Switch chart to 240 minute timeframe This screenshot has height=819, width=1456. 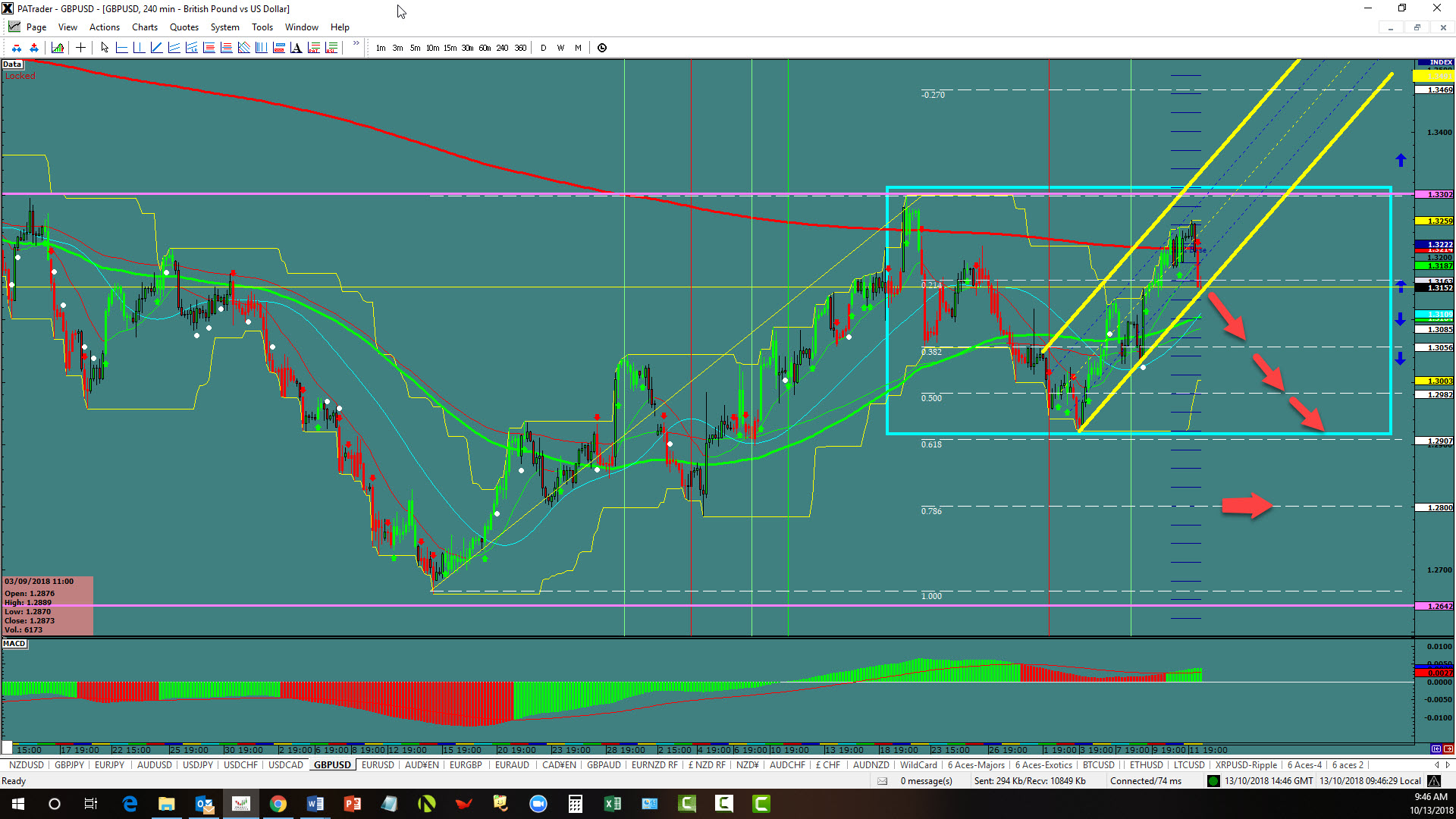coord(502,48)
